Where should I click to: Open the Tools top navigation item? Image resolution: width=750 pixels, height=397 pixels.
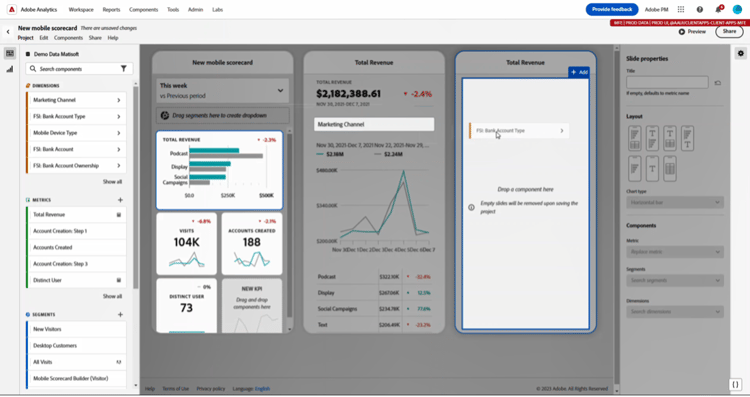click(x=173, y=10)
